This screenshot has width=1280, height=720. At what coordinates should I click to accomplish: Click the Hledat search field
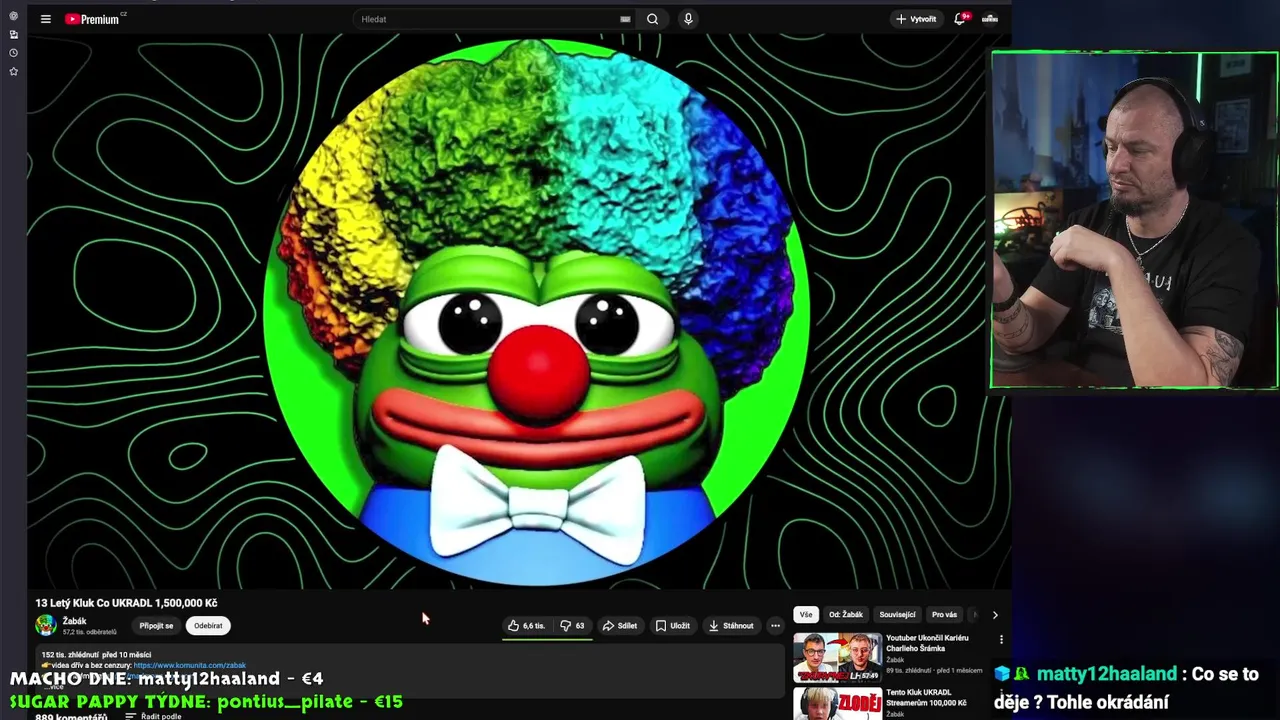tap(487, 19)
